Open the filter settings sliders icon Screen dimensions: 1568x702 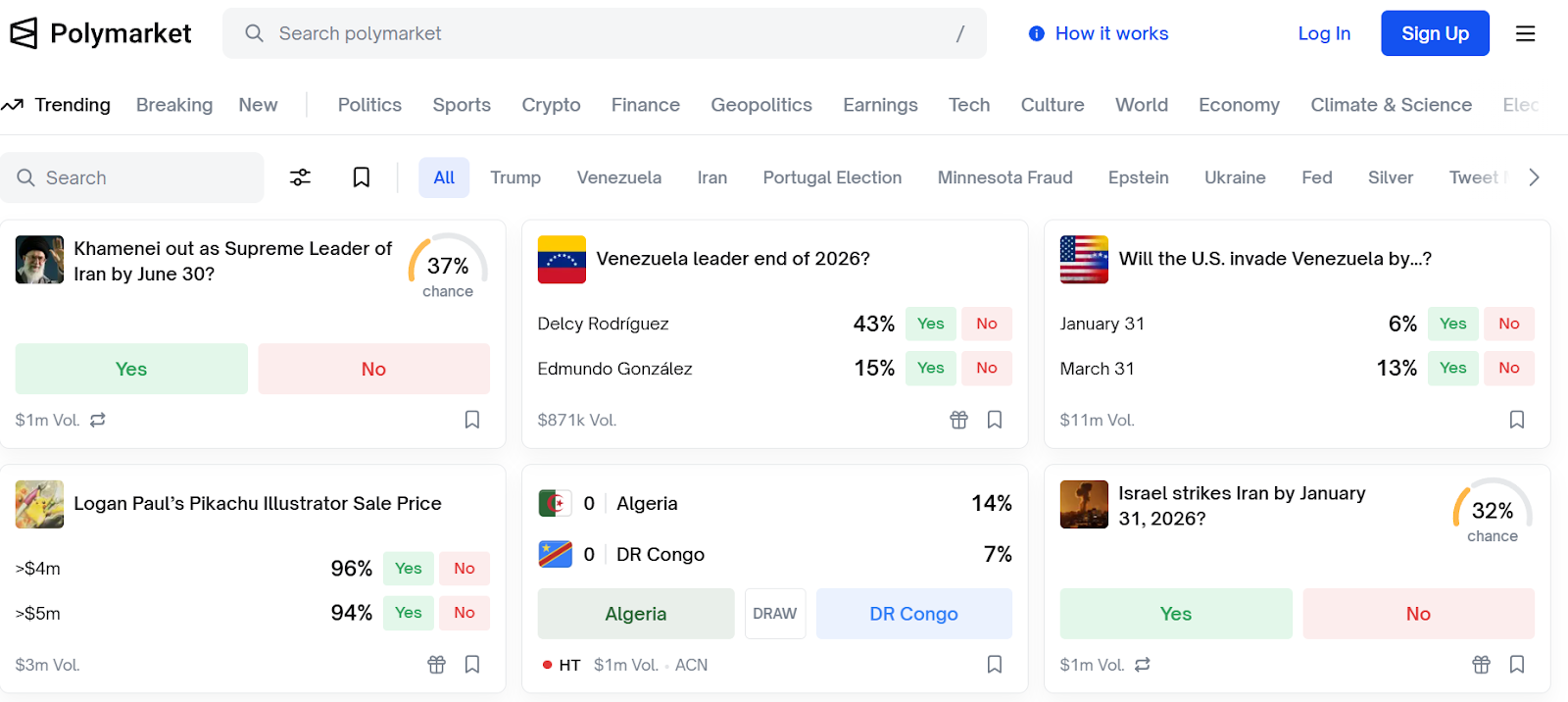pos(300,177)
